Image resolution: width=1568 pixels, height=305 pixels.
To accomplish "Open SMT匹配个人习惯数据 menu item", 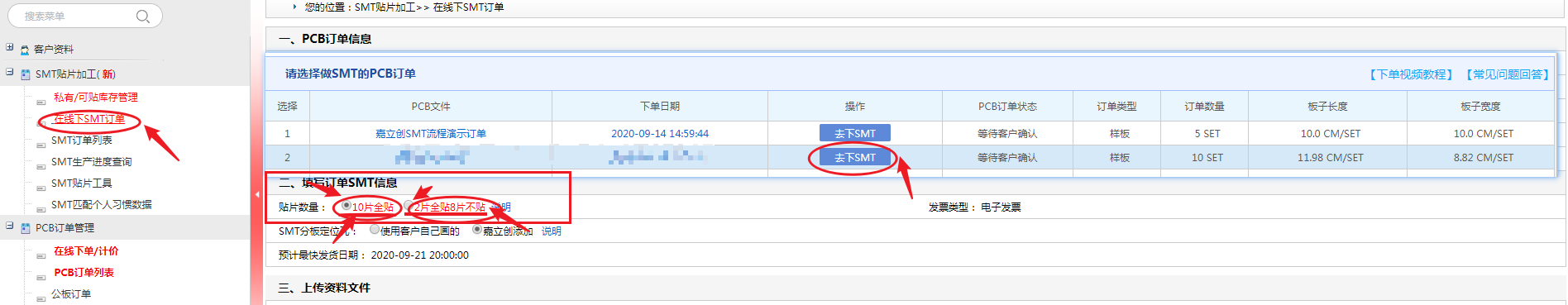I will 102,205.
